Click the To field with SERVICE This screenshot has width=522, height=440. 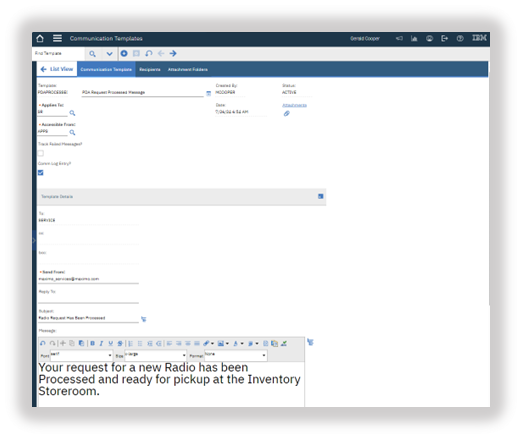88,221
